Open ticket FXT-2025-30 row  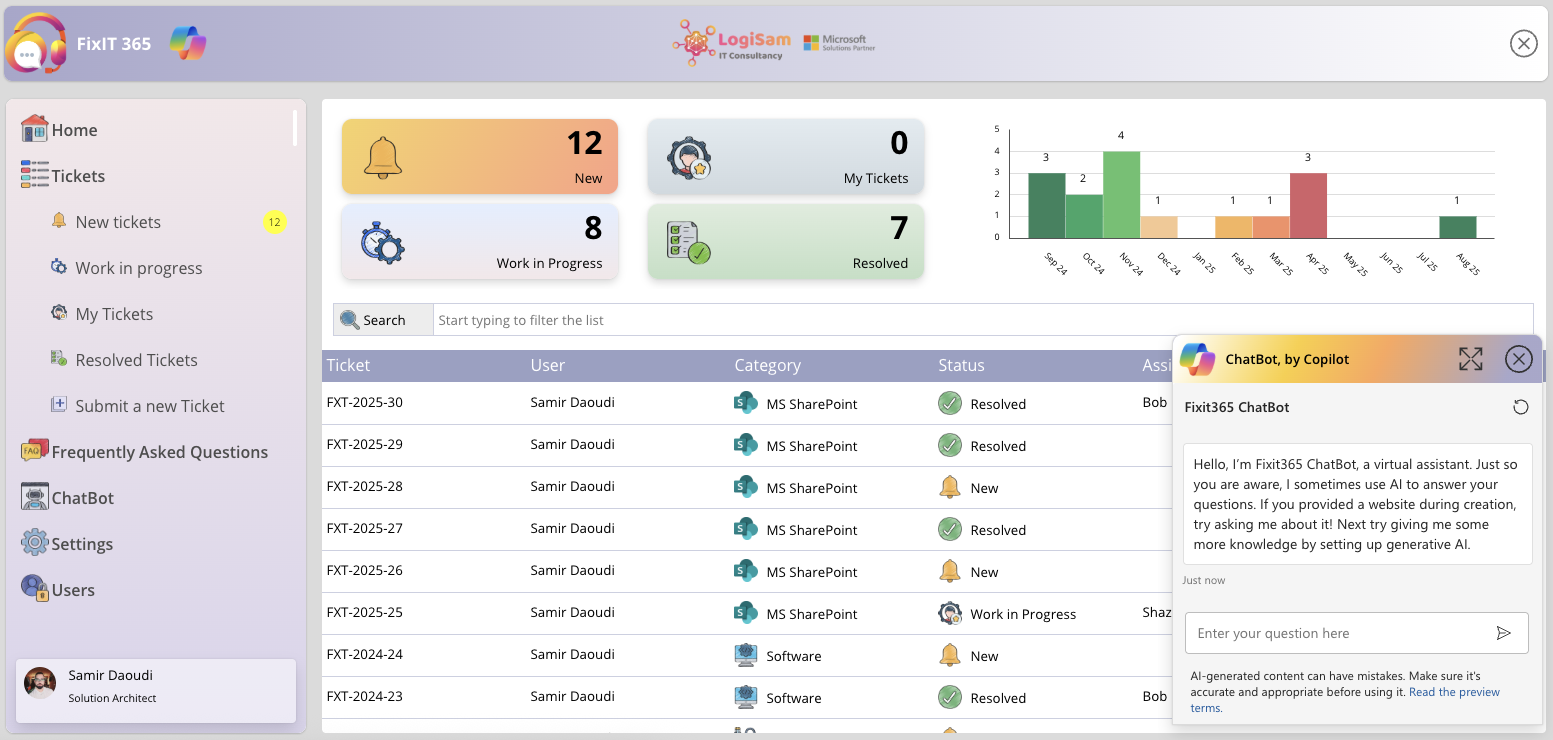tap(746, 403)
